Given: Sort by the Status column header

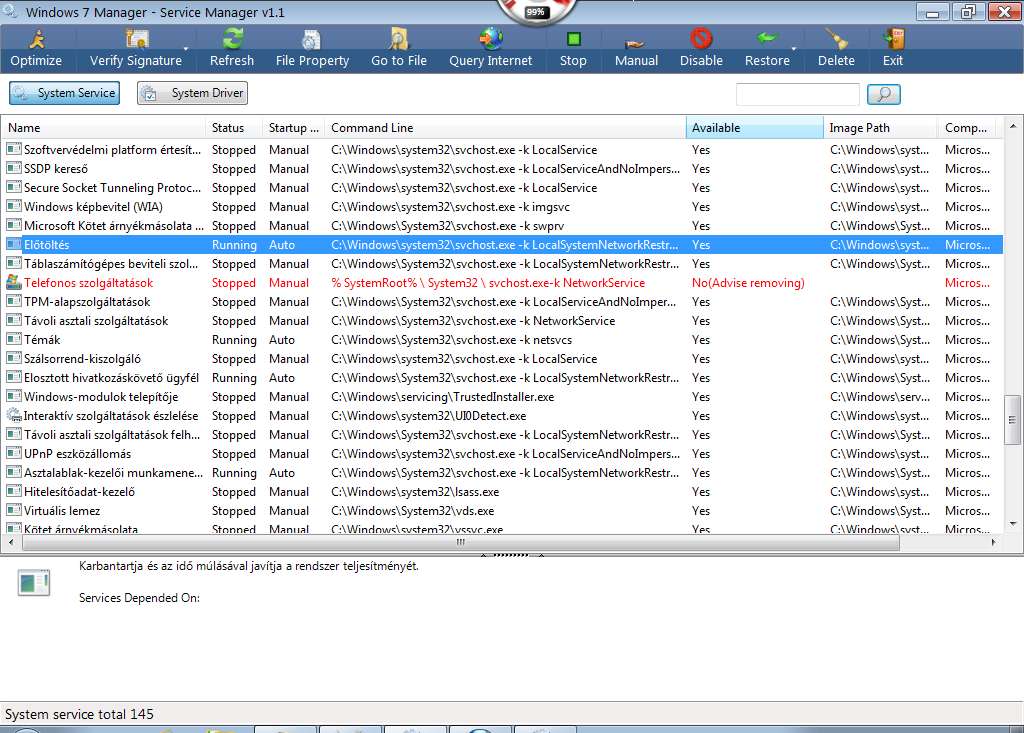Looking at the screenshot, I should (234, 128).
